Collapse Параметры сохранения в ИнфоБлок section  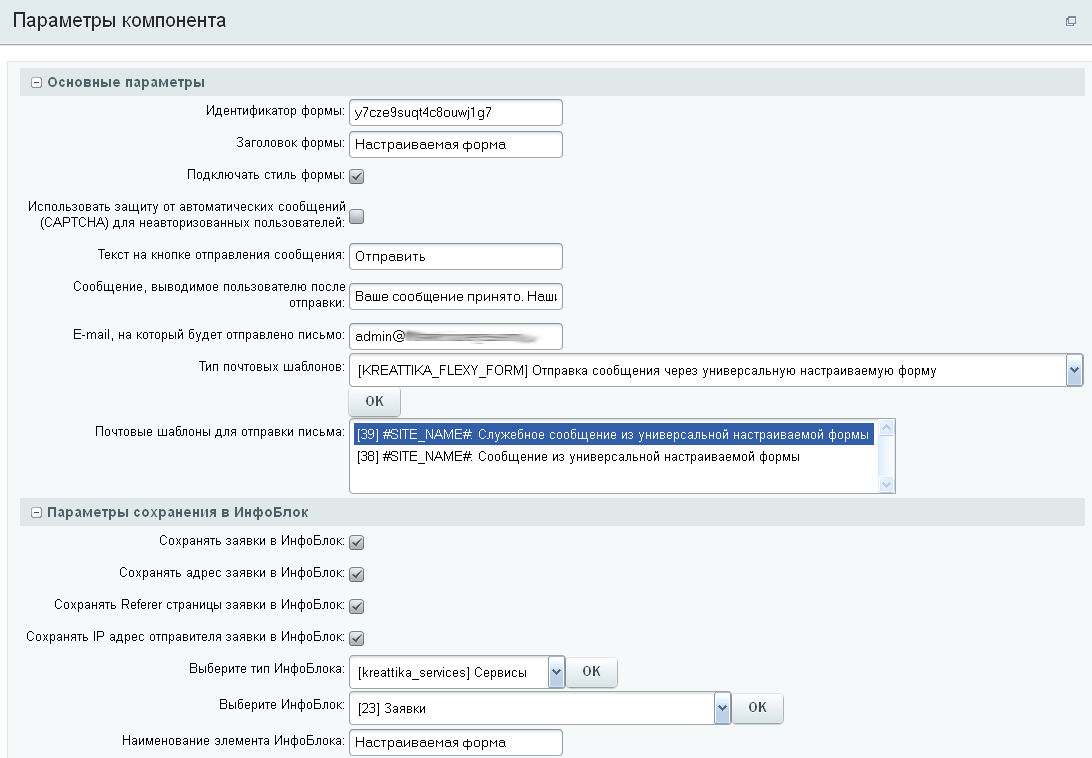pos(37,513)
